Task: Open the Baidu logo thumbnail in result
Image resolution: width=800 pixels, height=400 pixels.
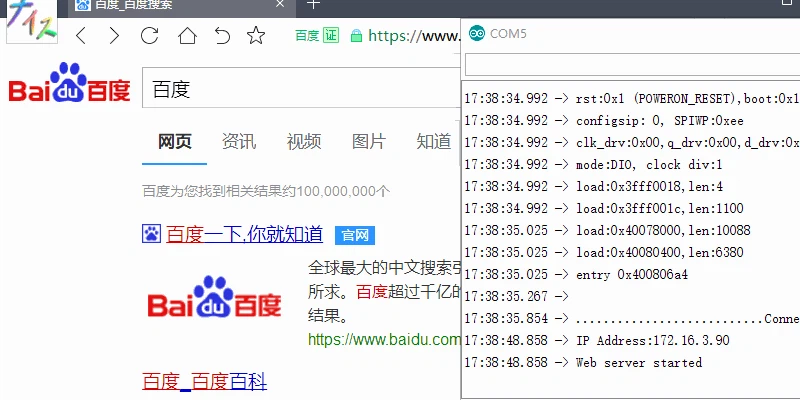Action: (214, 298)
